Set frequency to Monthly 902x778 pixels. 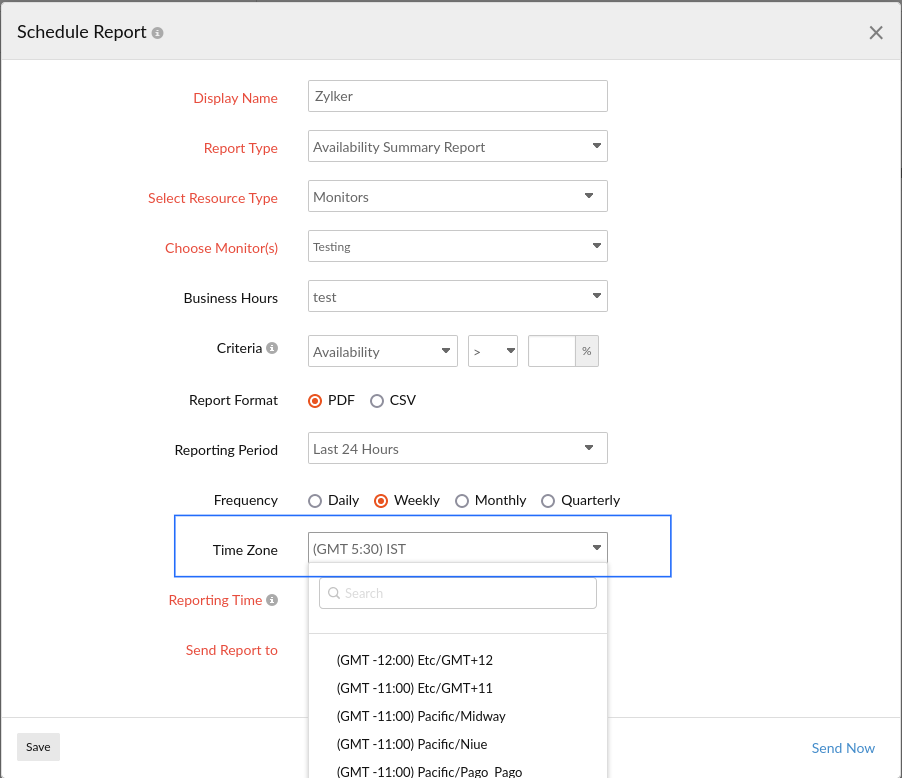[462, 500]
